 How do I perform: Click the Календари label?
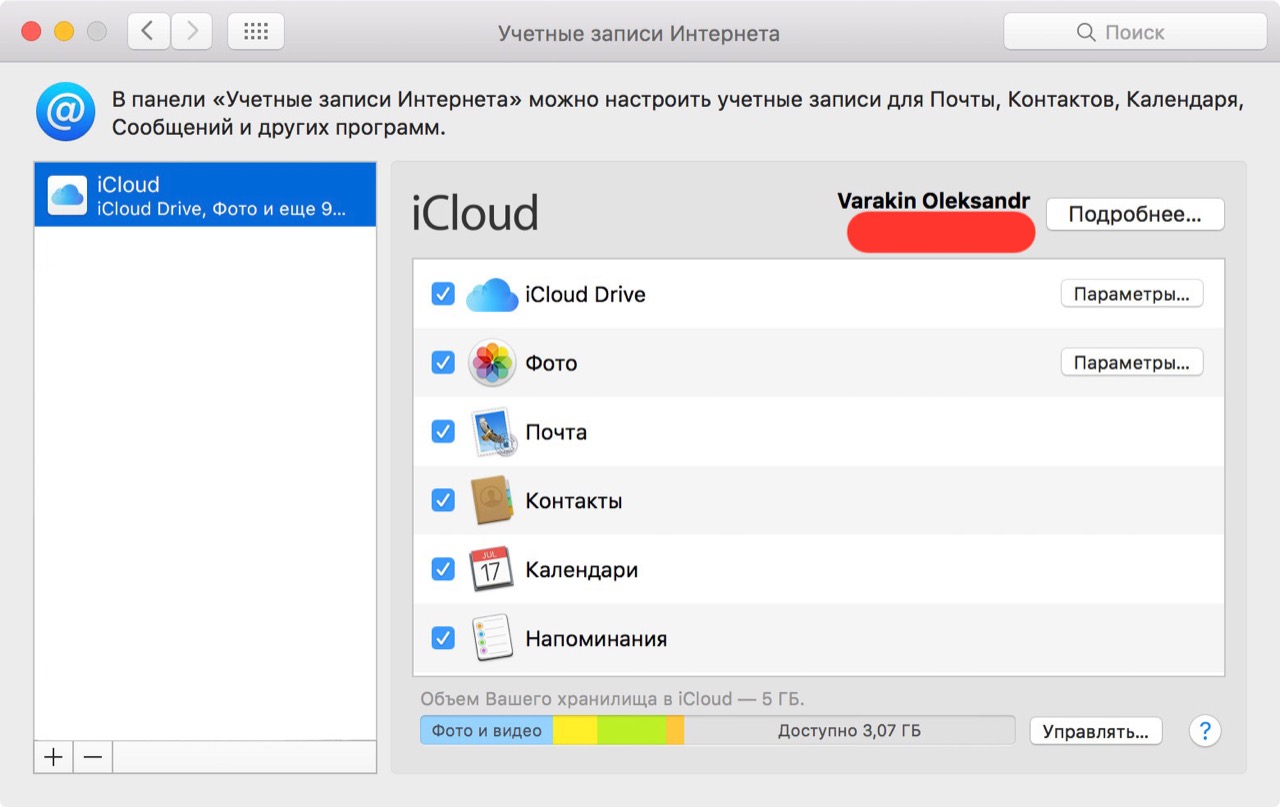click(x=582, y=570)
